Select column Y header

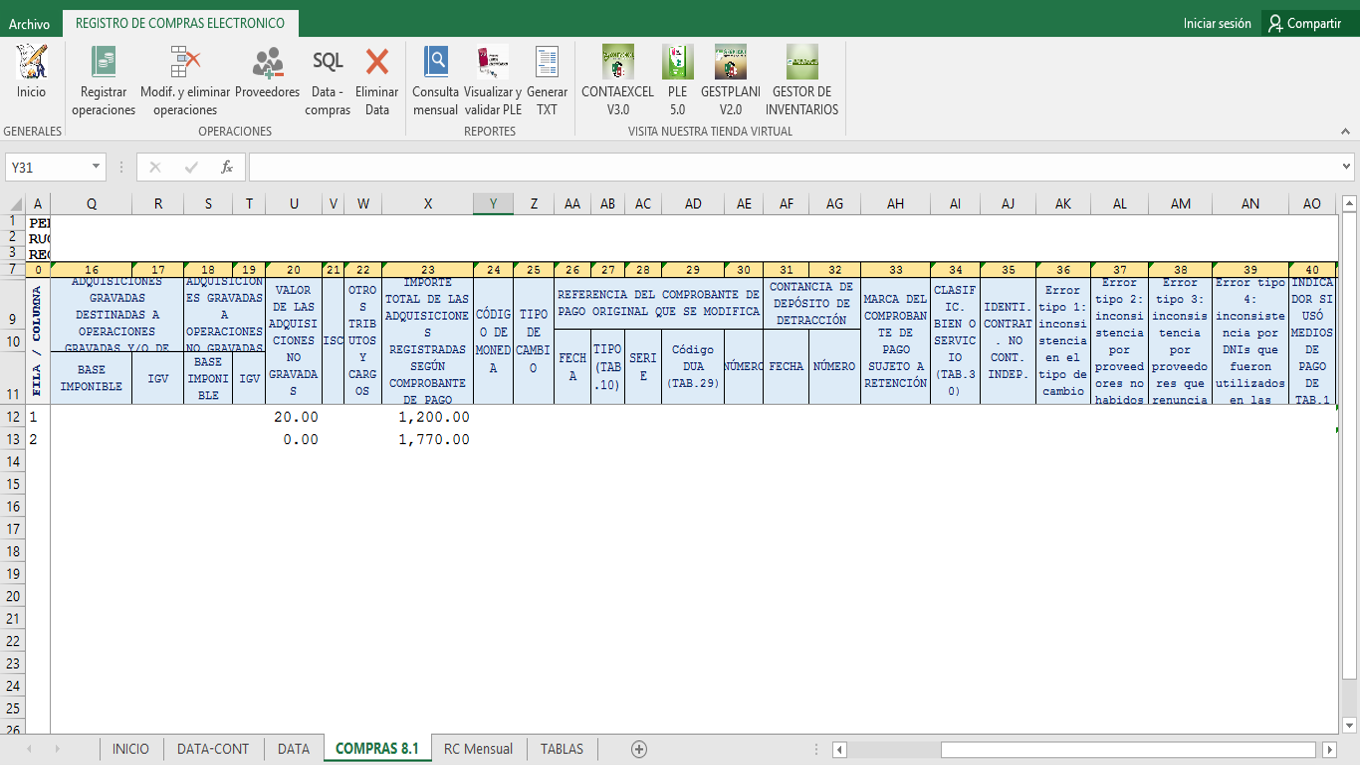[x=493, y=204]
